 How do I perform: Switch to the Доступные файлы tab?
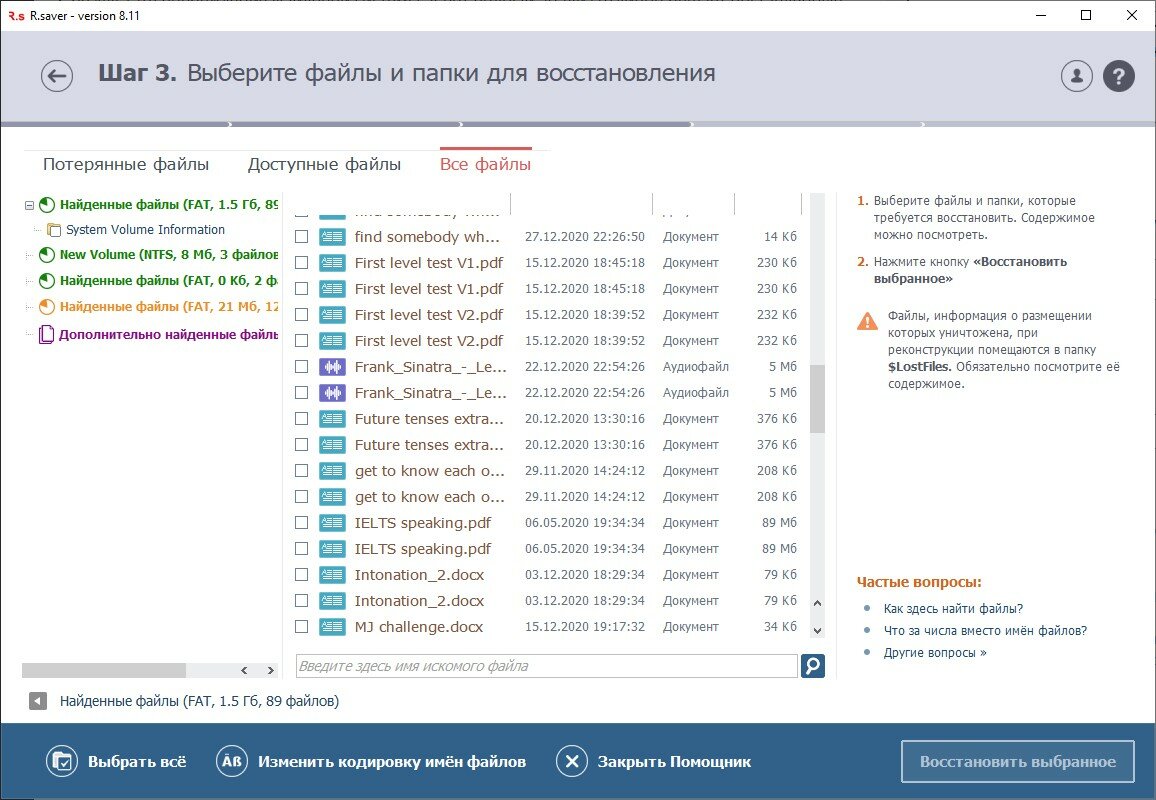click(324, 164)
